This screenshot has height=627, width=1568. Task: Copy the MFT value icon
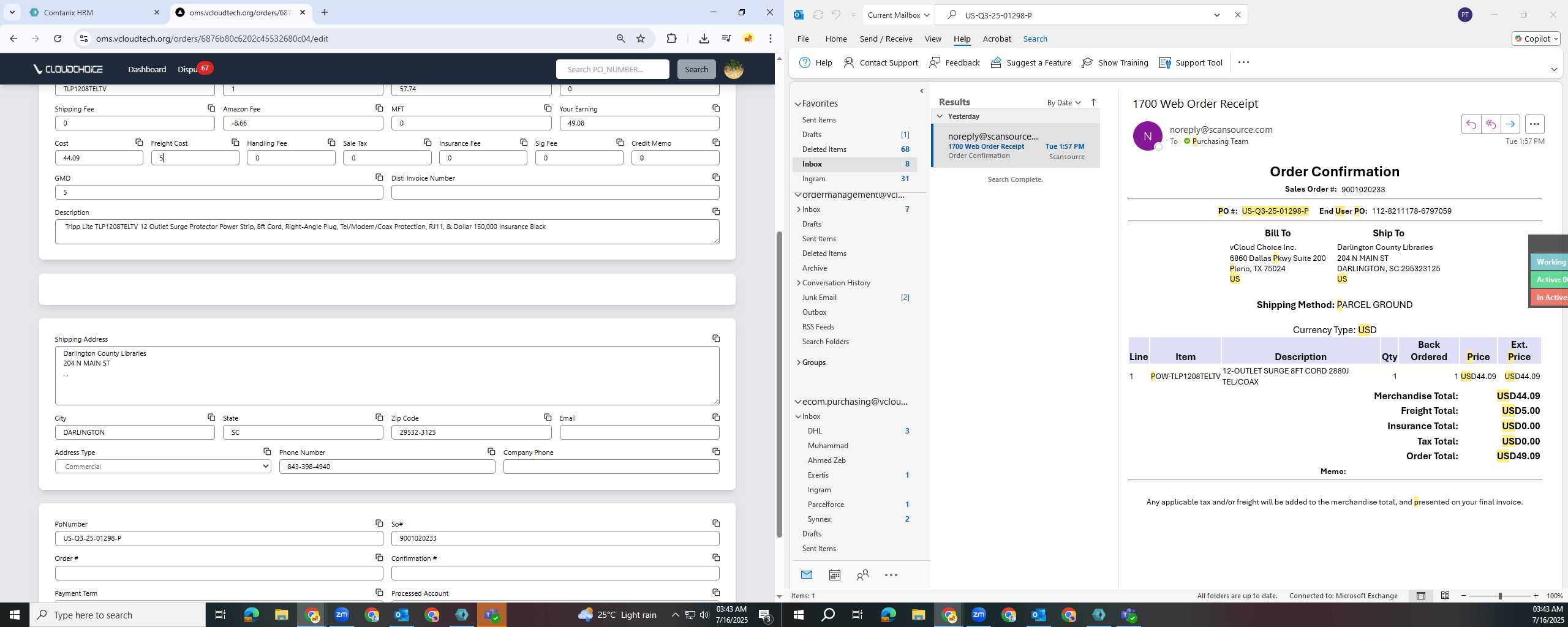[x=548, y=108]
